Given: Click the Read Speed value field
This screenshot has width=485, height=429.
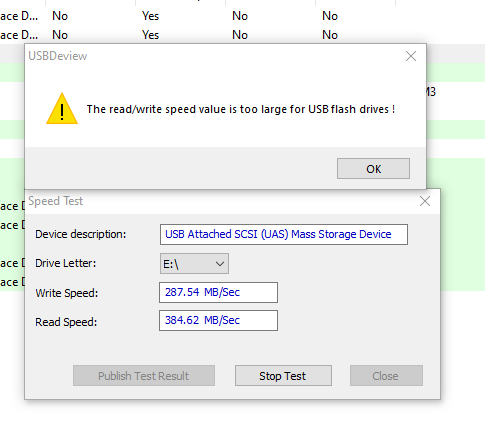Looking at the screenshot, I should click(x=218, y=320).
